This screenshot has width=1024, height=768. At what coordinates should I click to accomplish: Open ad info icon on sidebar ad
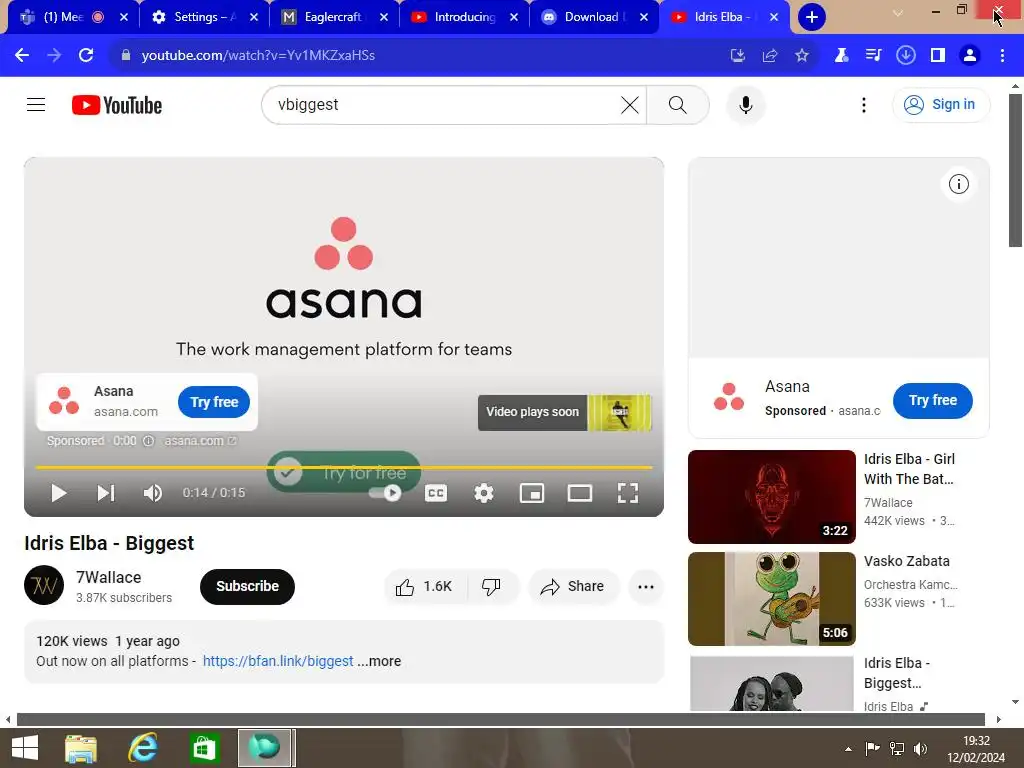tap(959, 184)
